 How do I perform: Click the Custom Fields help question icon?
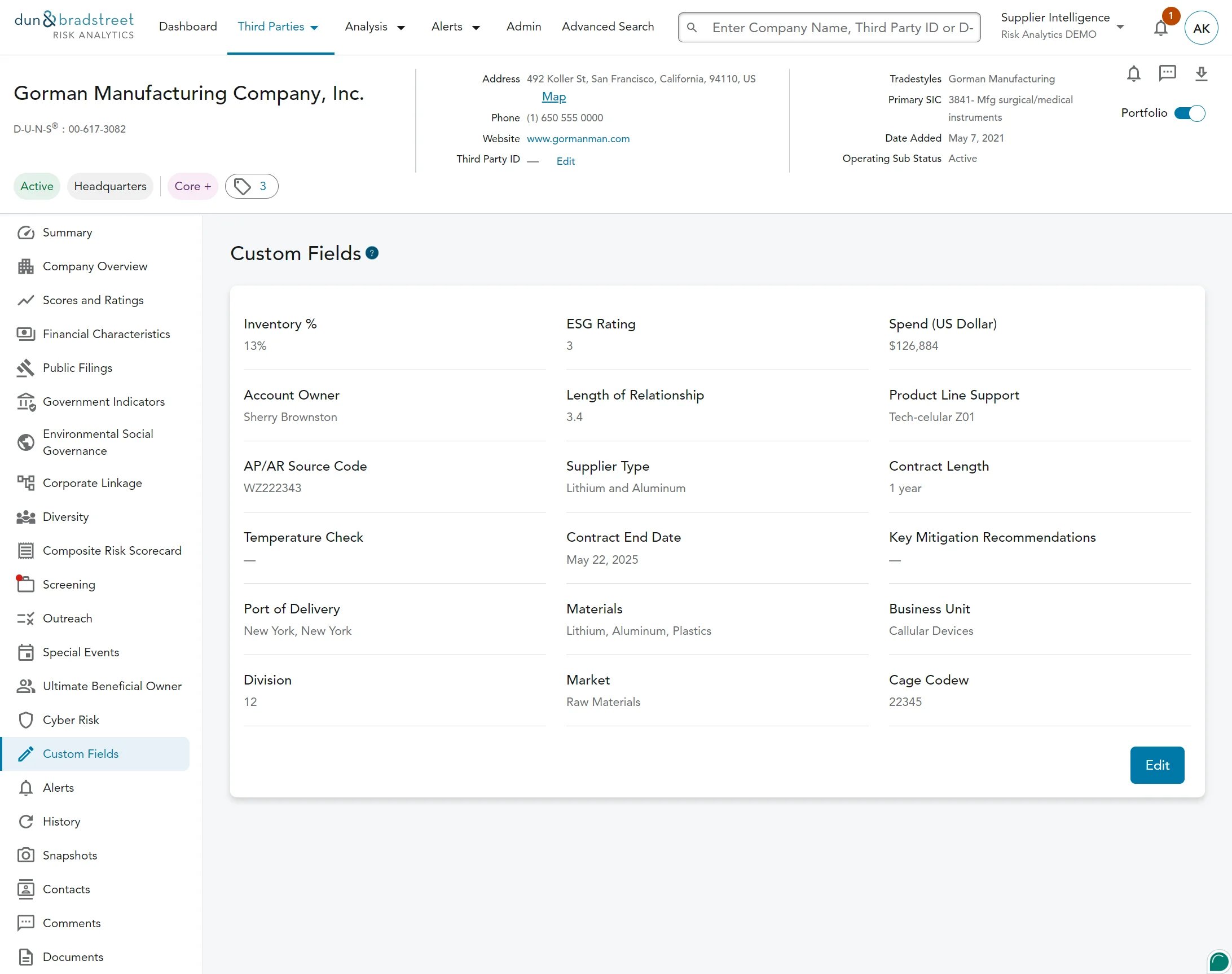[x=372, y=253]
